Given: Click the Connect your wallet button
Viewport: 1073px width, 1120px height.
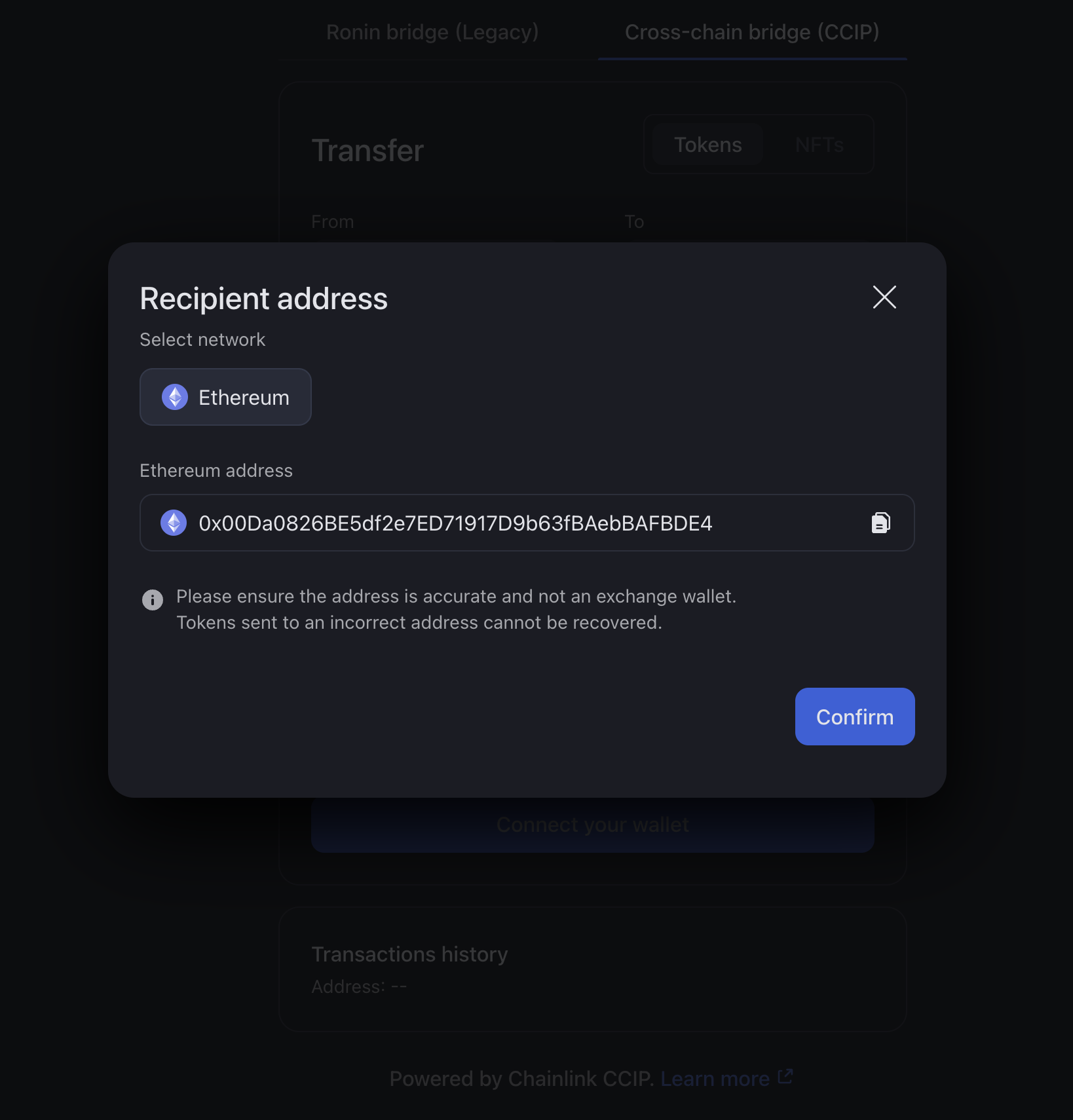Looking at the screenshot, I should coord(592,825).
